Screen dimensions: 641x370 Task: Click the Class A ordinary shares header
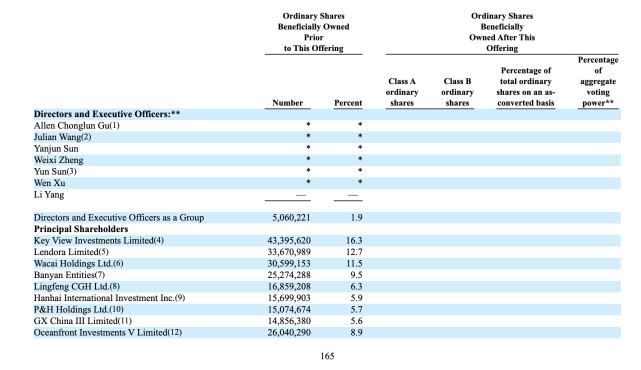tap(402, 92)
